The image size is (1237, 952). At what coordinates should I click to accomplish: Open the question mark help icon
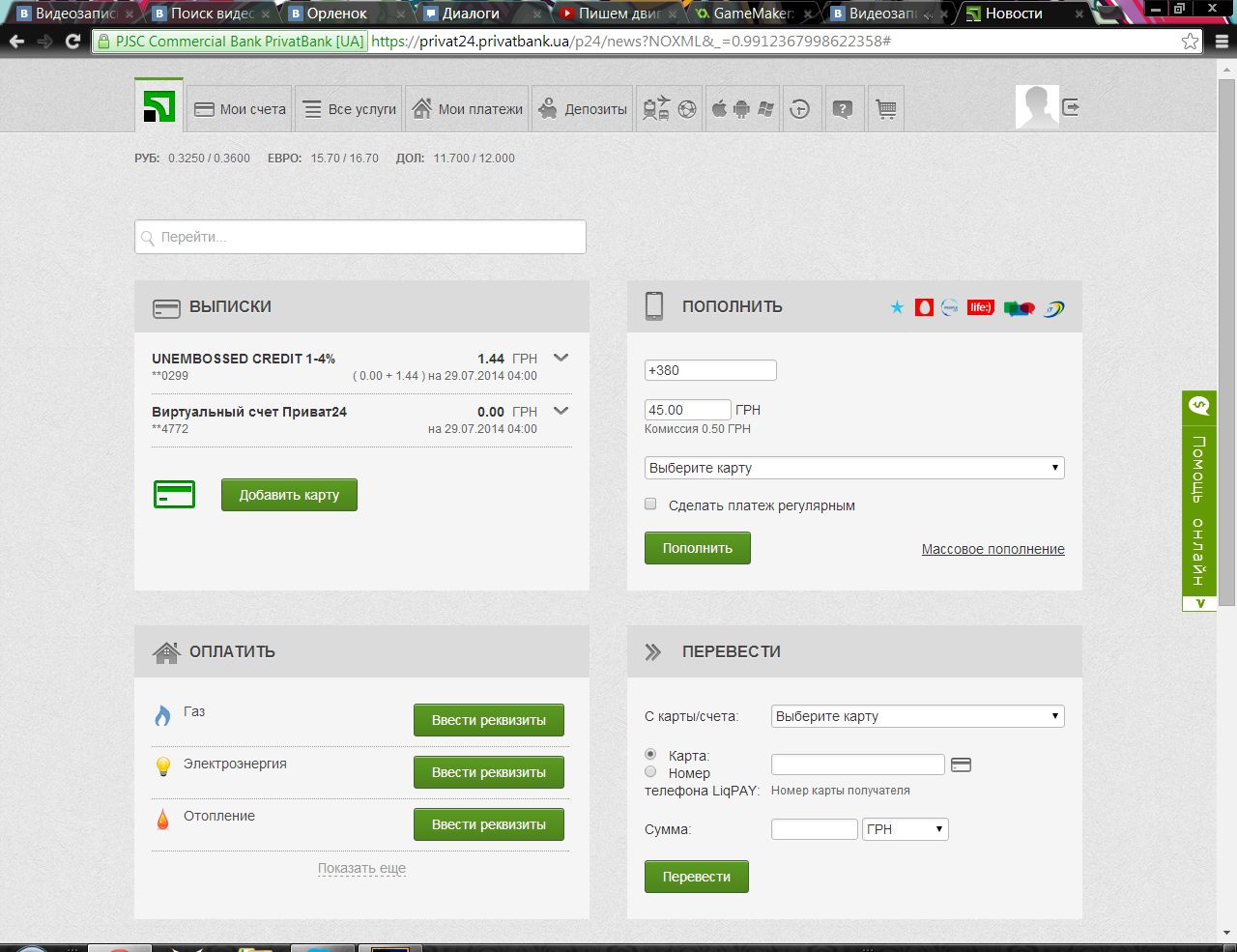point(843,109)
